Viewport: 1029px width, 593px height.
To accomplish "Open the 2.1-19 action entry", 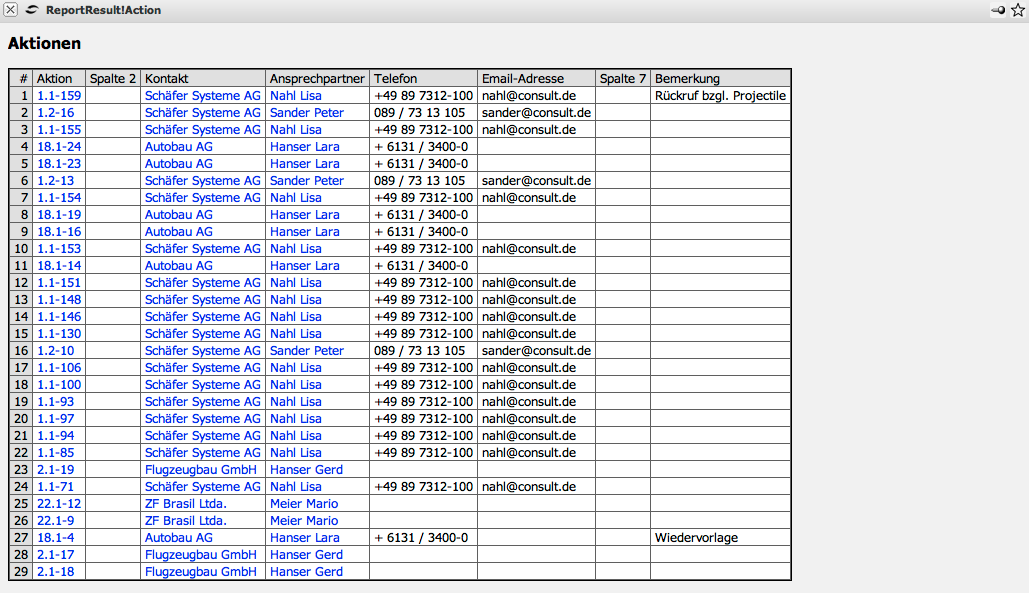I will 55,470.
